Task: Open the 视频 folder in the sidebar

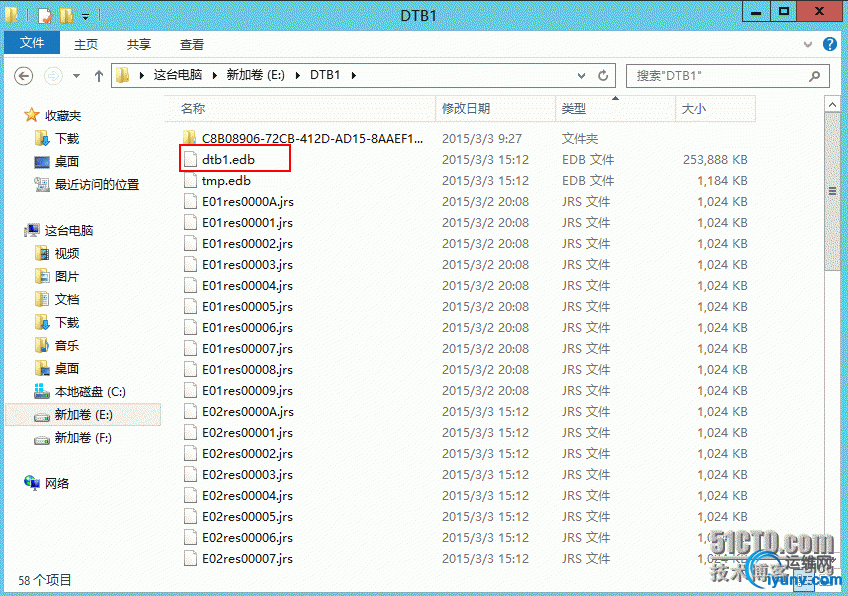Action: 67,254
